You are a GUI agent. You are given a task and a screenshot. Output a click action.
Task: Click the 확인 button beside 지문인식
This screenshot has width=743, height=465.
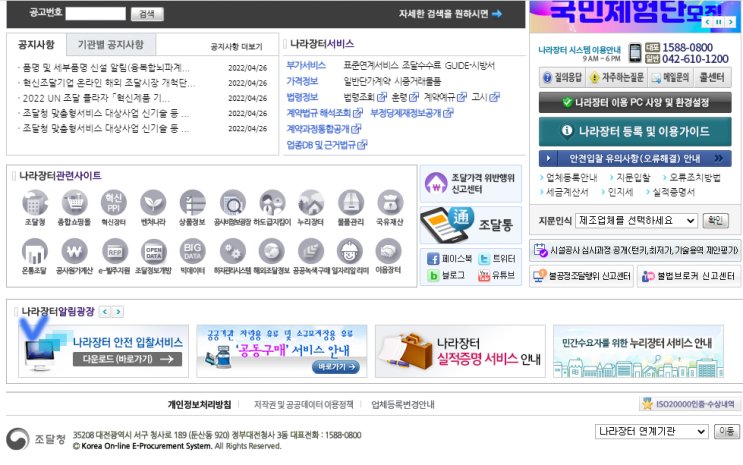(x=715, y=220)
